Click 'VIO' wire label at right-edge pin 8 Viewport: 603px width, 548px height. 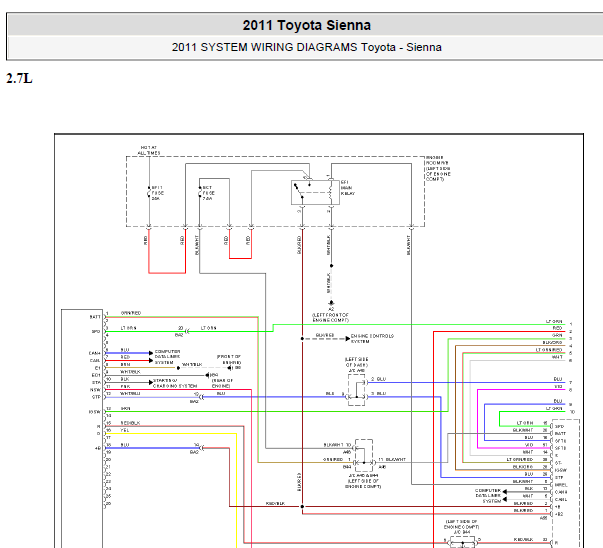558,386
